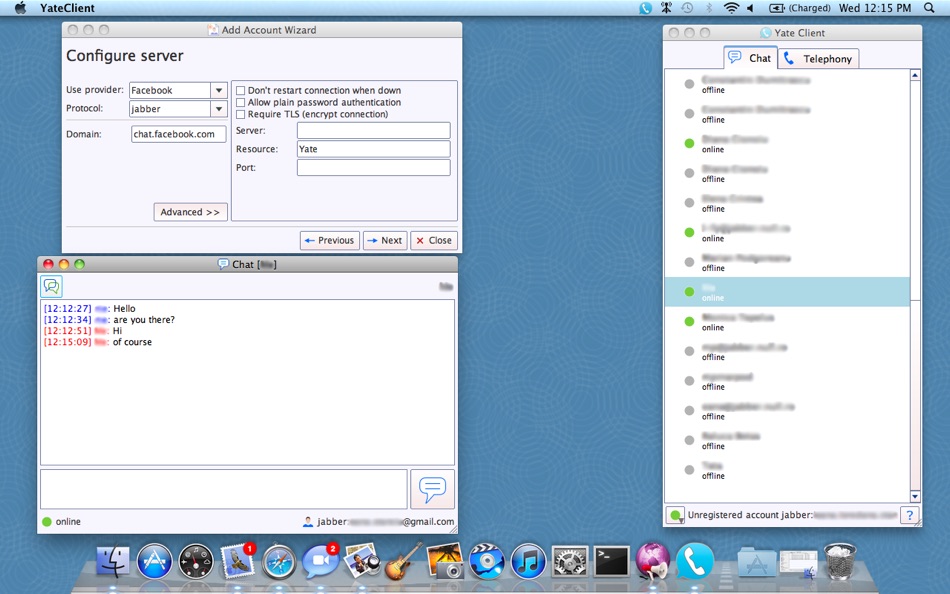Launch Safari compass icon in Dock
This screenshot has width=950, height=594.
(279, 561)
